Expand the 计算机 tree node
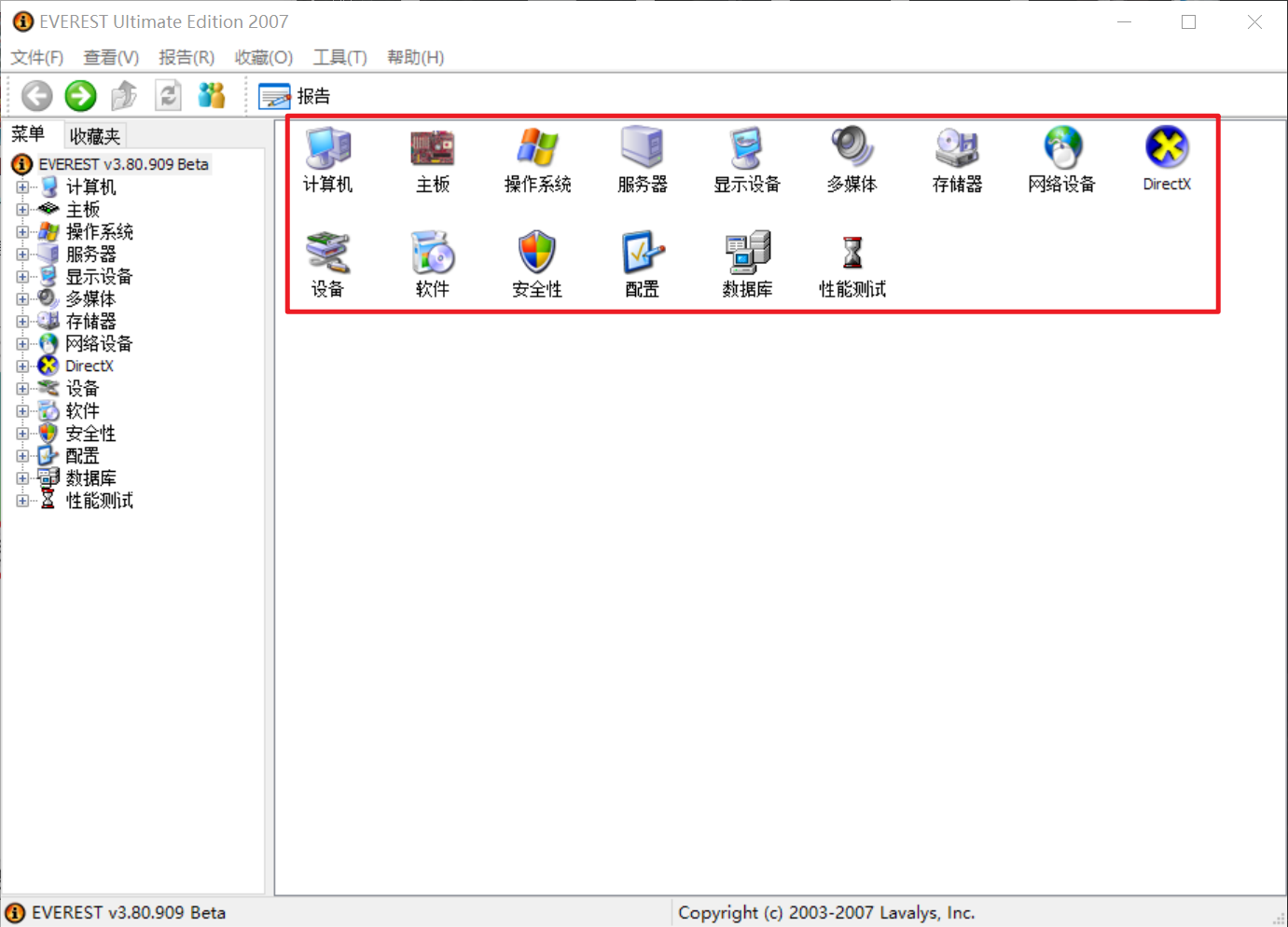The width and height of the screenshot is (1288, 927). (x=22, y=187)
